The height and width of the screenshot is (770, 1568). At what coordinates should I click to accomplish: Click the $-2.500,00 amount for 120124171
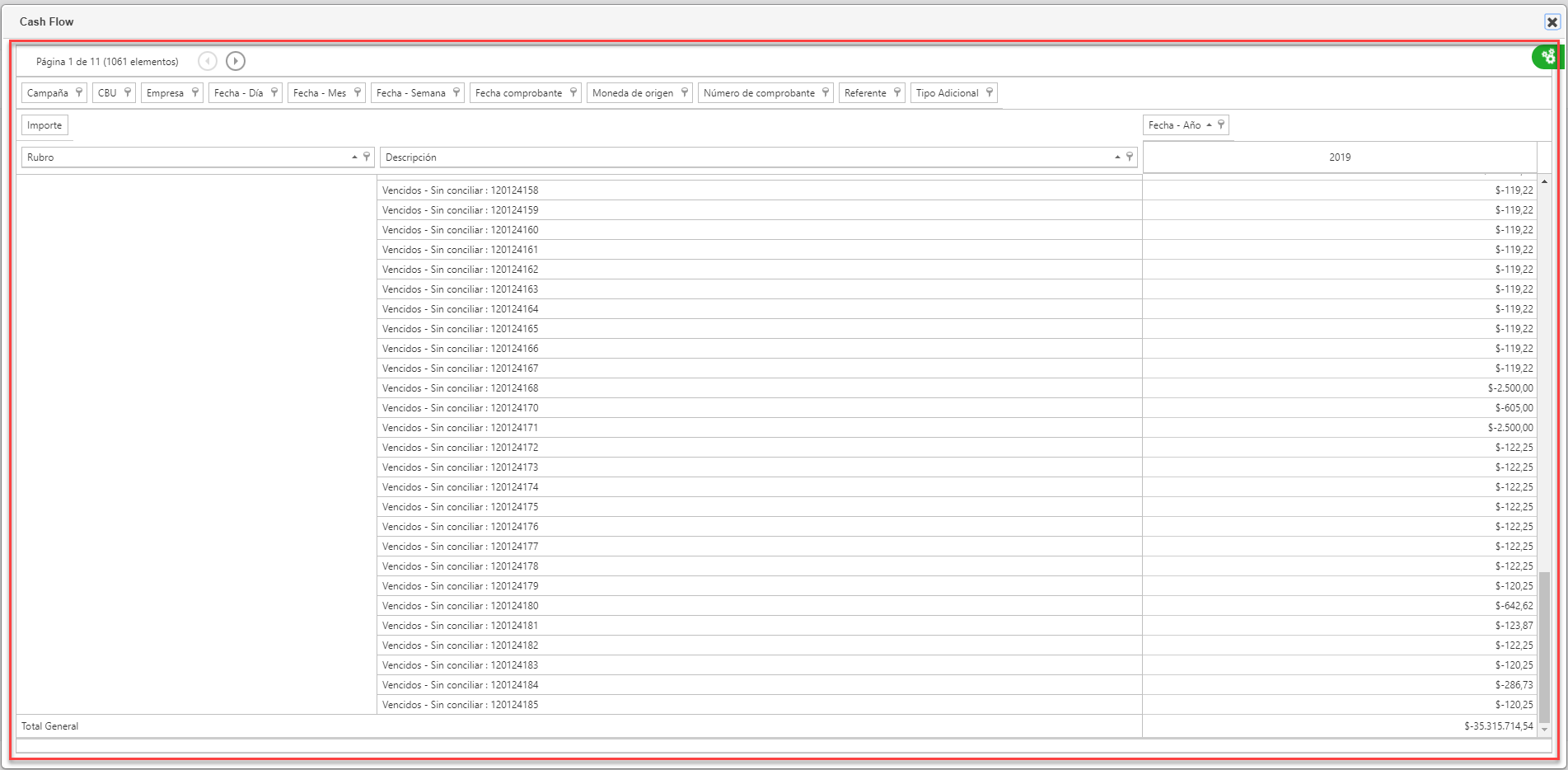(x=1511, y=428)
